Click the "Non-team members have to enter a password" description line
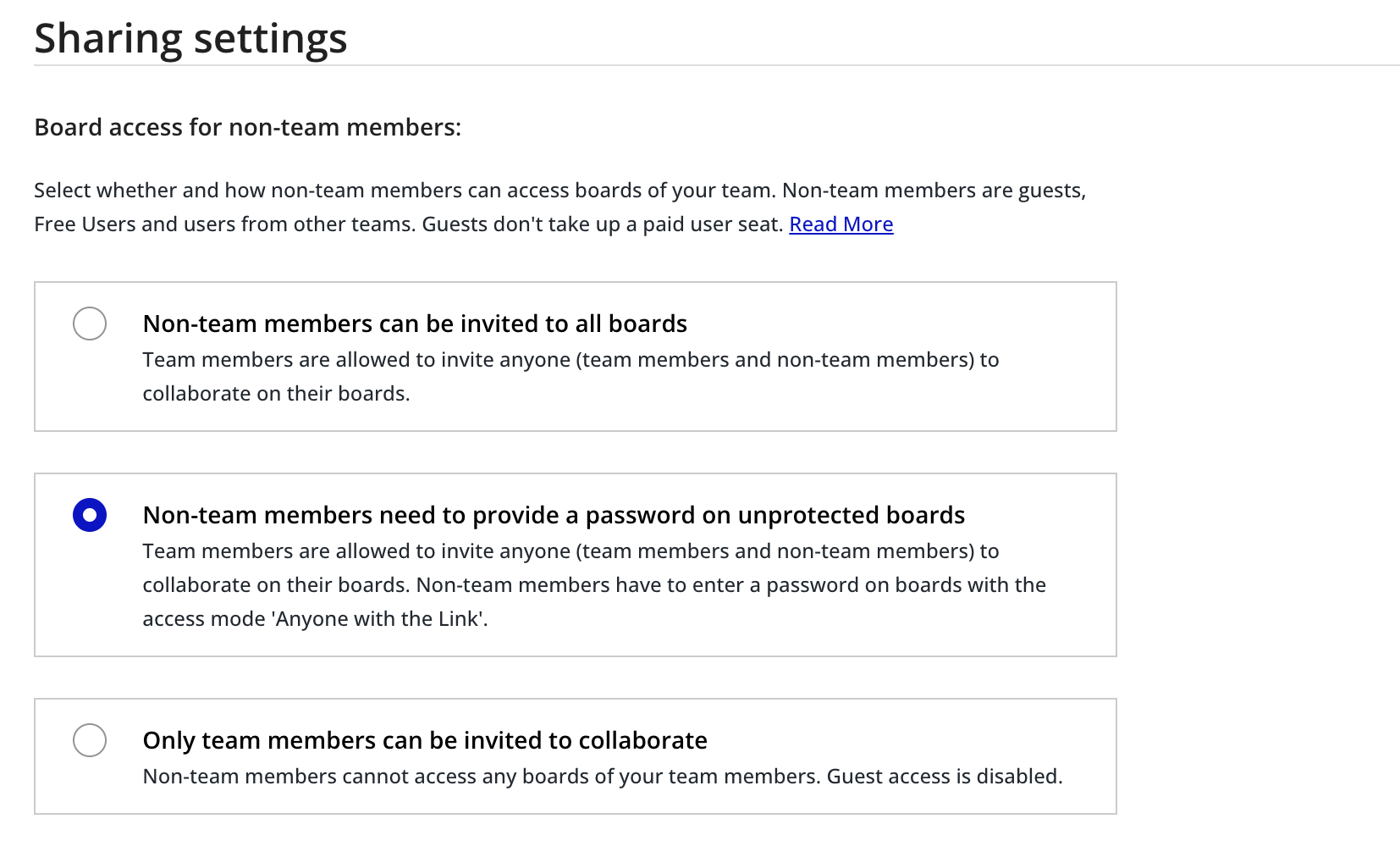Viewport: 1400px width, 852px height. coord(731,585)
